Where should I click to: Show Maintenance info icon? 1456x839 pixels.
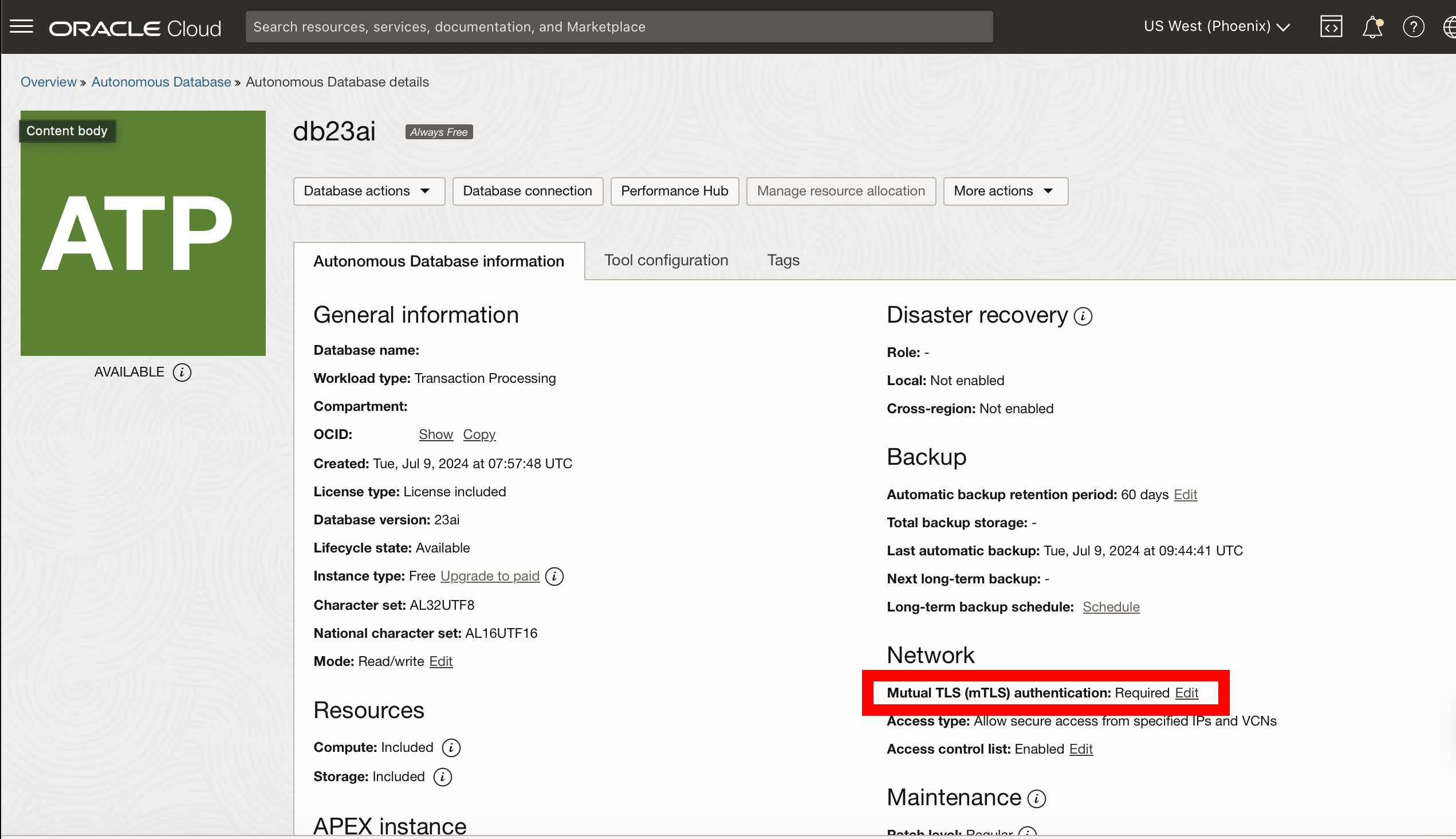click(1037, 799)
